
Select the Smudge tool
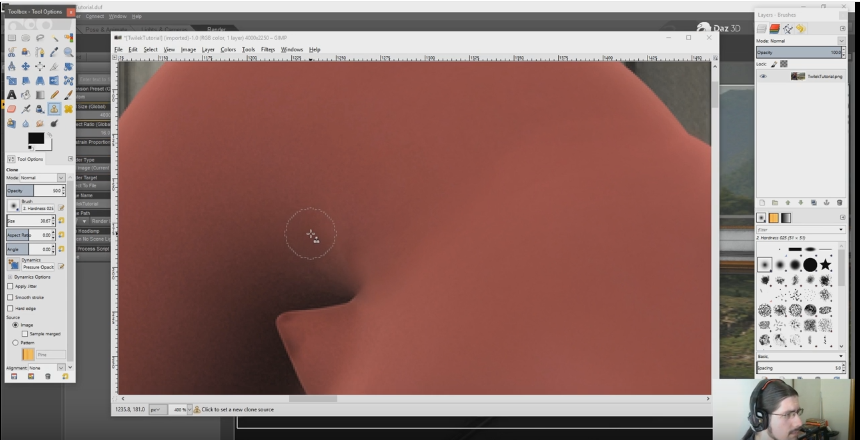point(40,123)
